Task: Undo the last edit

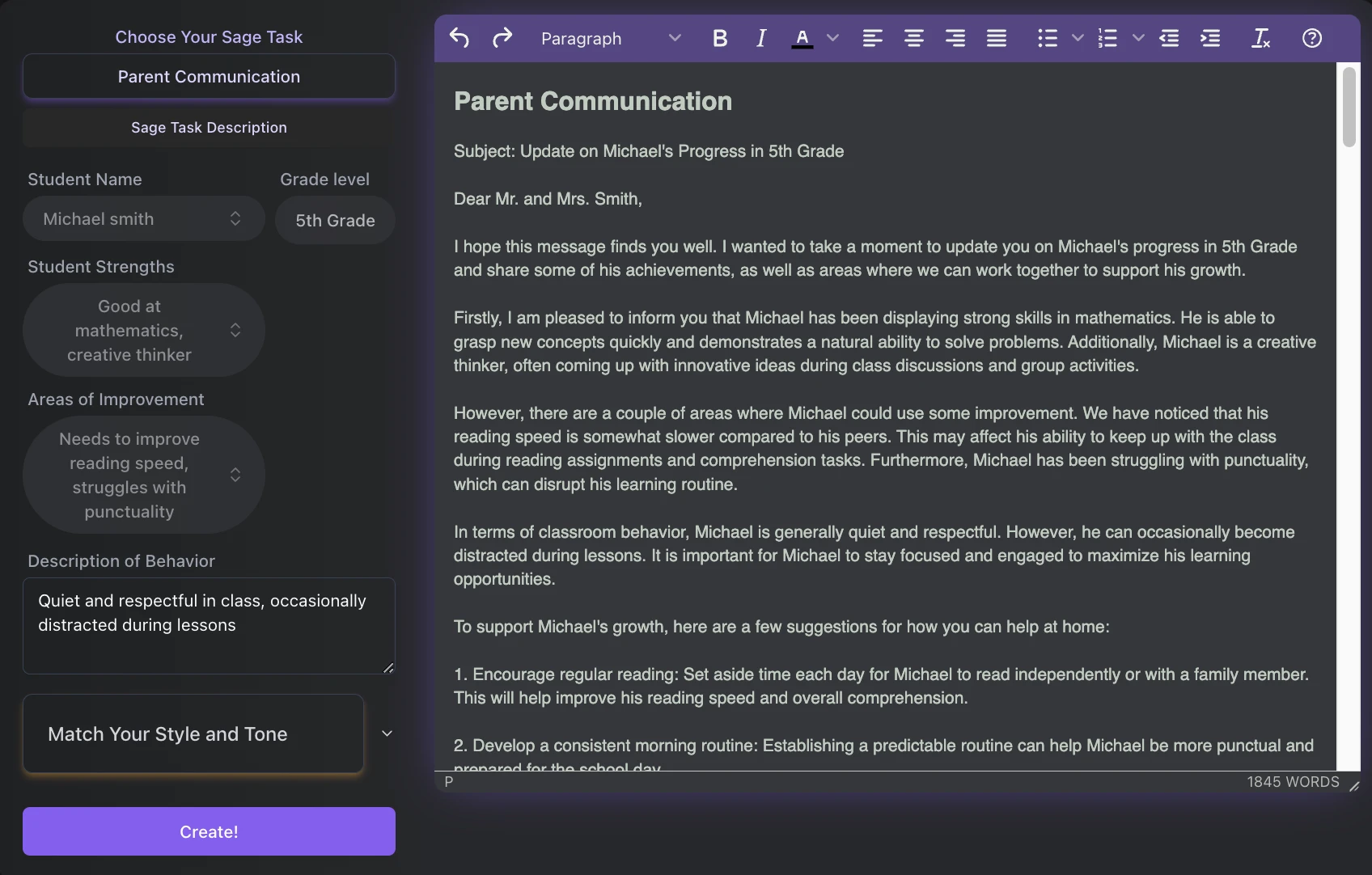Action: [x=459, y=38]
